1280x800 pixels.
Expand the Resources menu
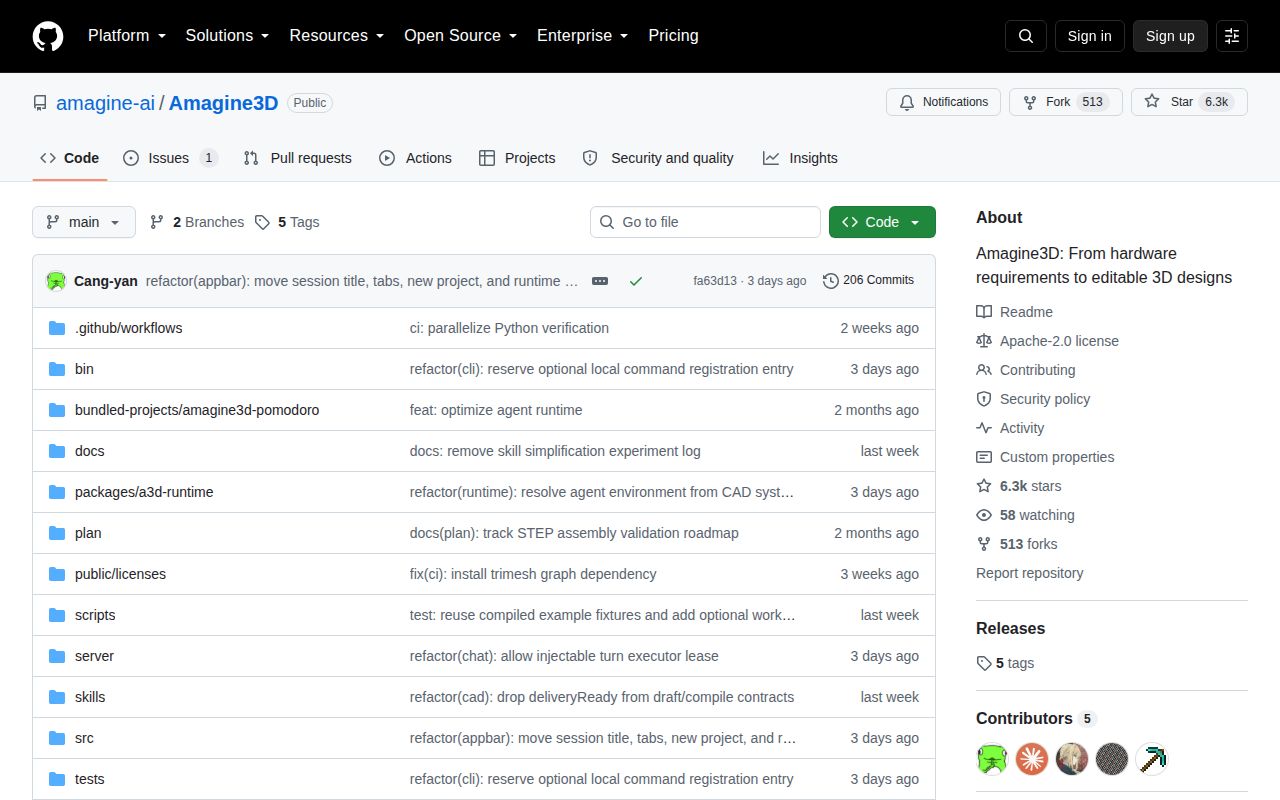[337, 36]
